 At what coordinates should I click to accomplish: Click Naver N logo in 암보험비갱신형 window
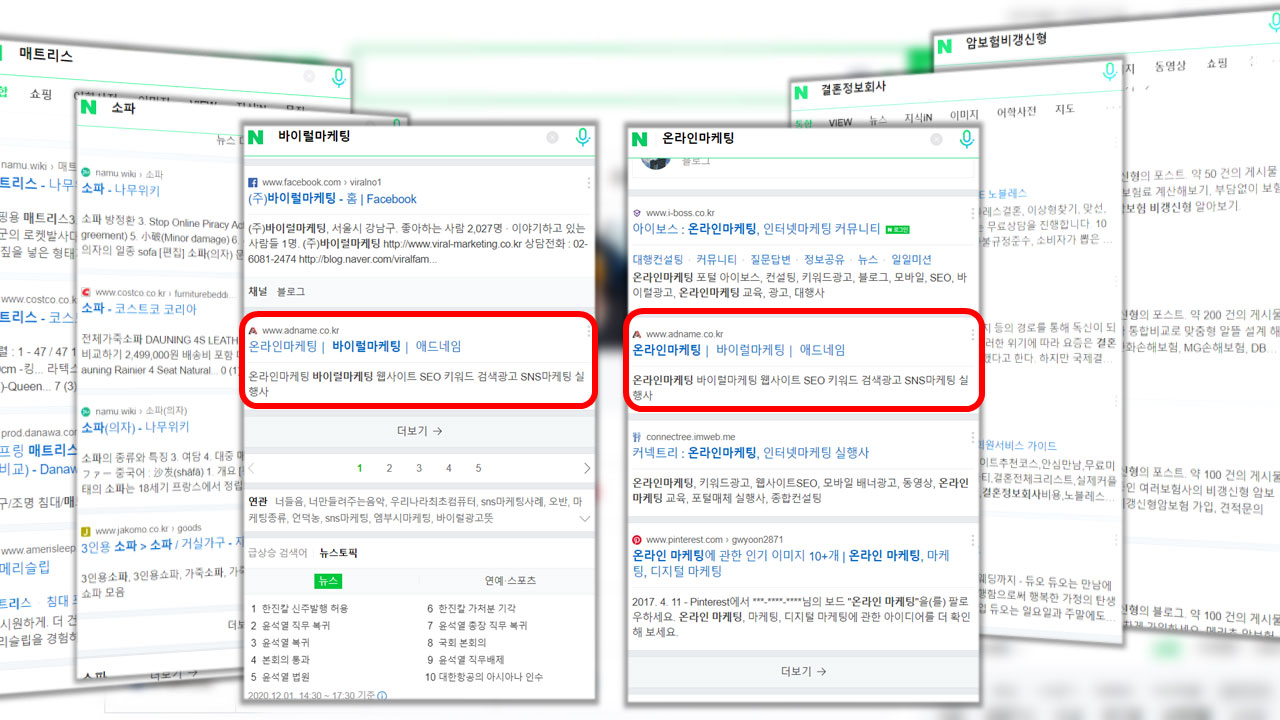coord(945,45)
